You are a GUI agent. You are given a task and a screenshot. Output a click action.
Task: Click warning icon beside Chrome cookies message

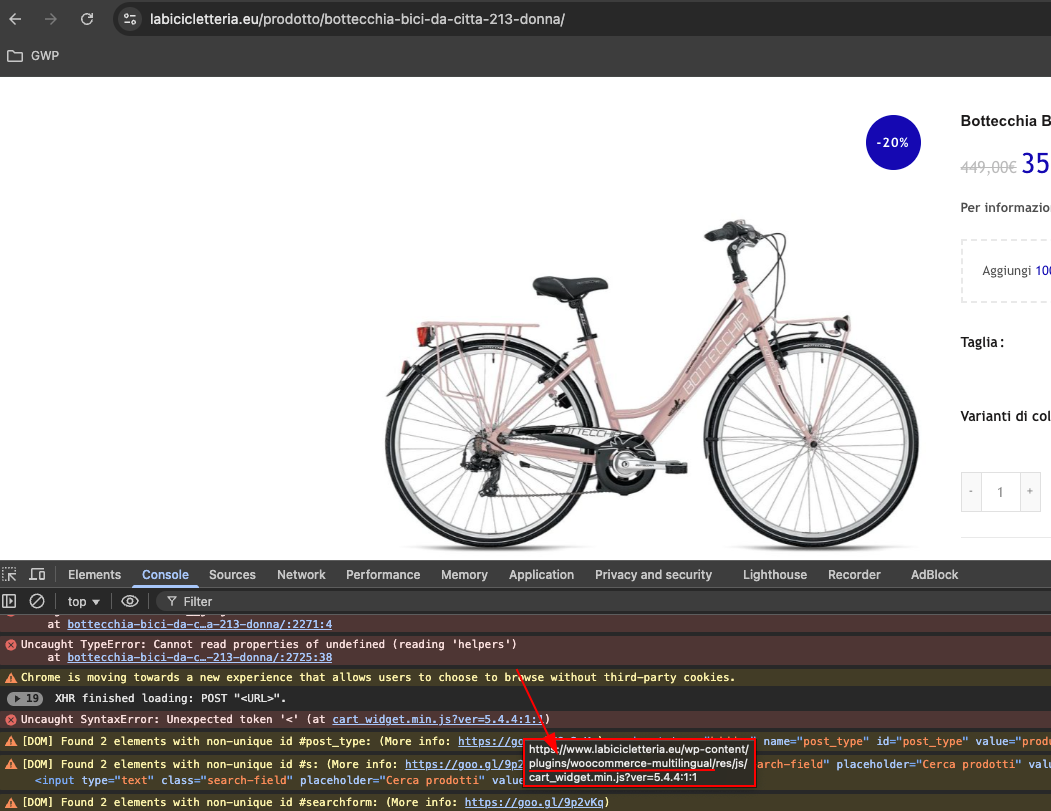[x=11, y=678]
